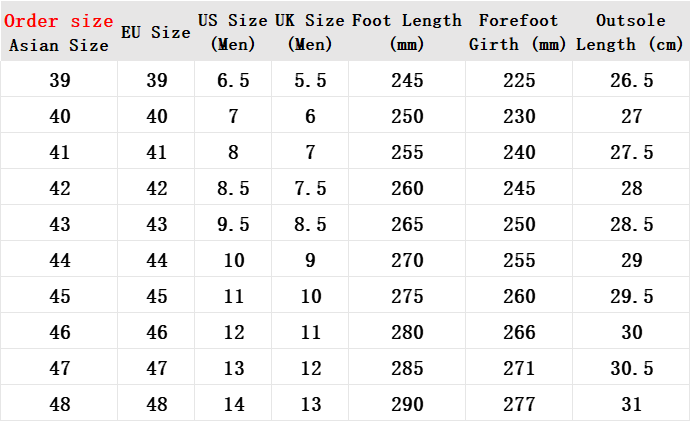Select US size 9.5 cell
The image size is (690, 421).
point(233,225)
